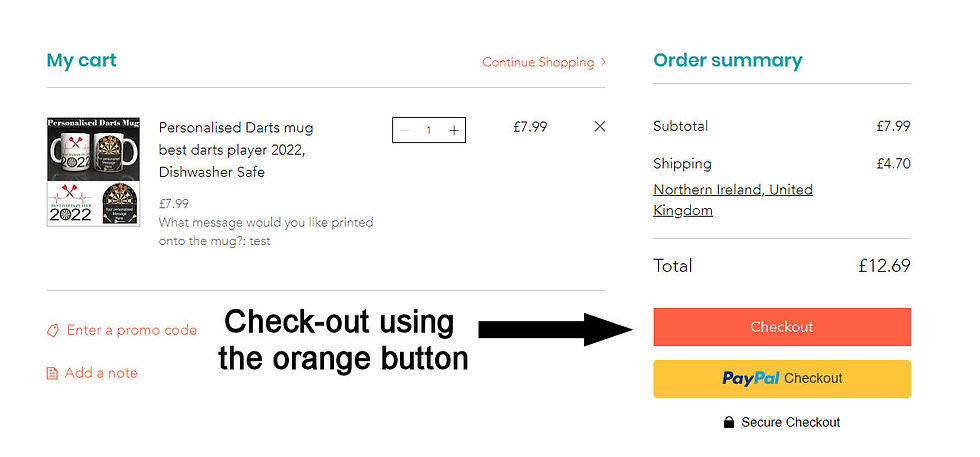Image resolution: width=980 pixels, height=457 pixels.
Task: Click the Secure Checkout text label
Action: point(790,422)
